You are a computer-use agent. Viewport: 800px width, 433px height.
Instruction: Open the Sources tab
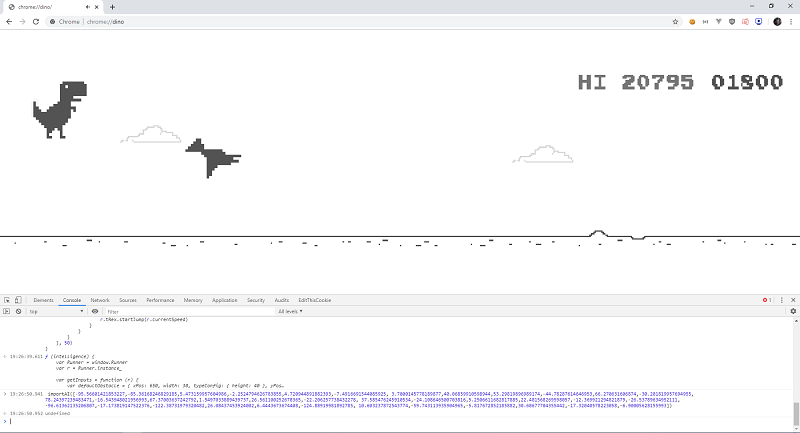pyautogui.click(x=128, y=300)
